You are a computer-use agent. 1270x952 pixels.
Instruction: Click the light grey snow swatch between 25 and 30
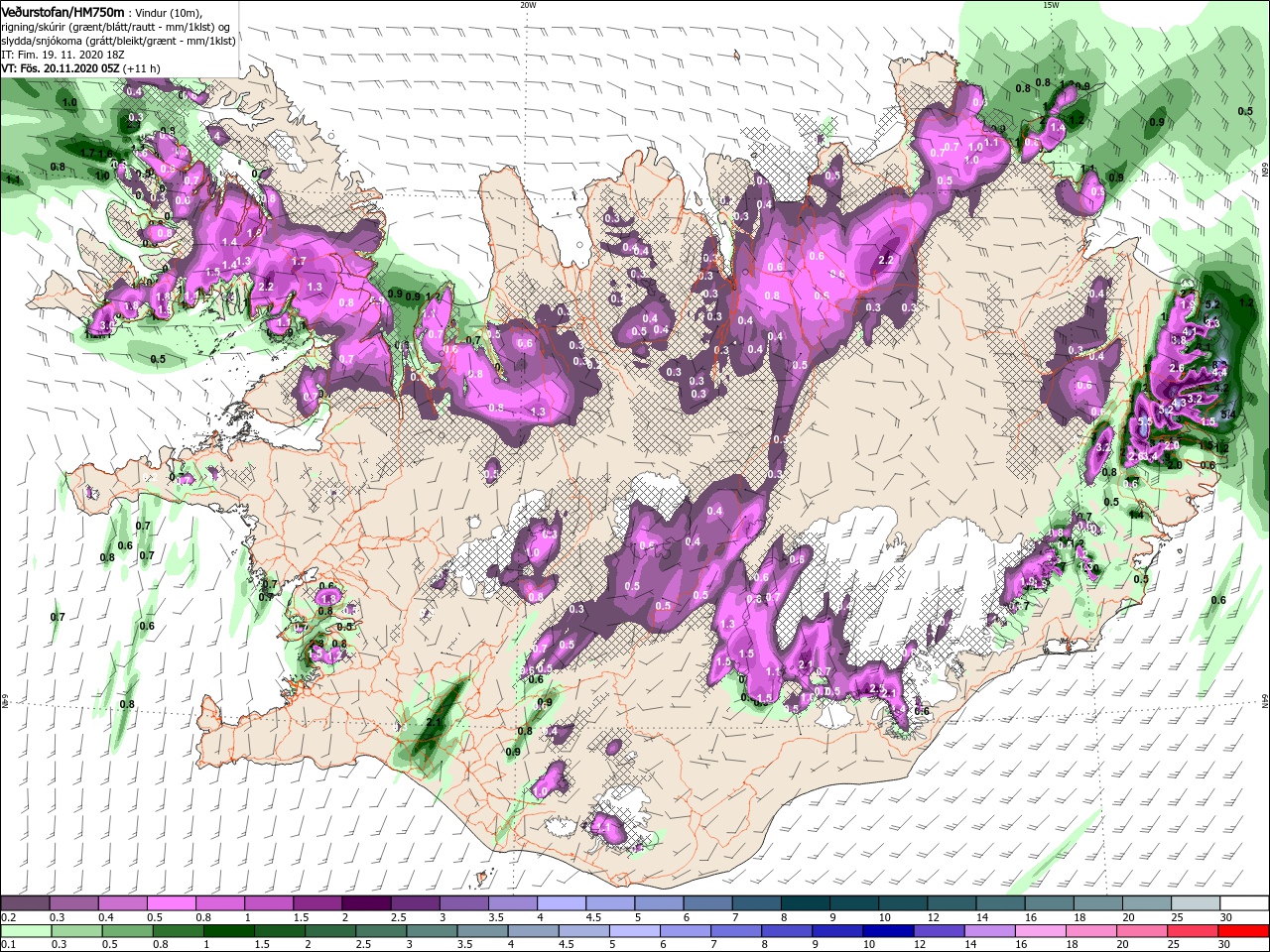point(1197,903)
